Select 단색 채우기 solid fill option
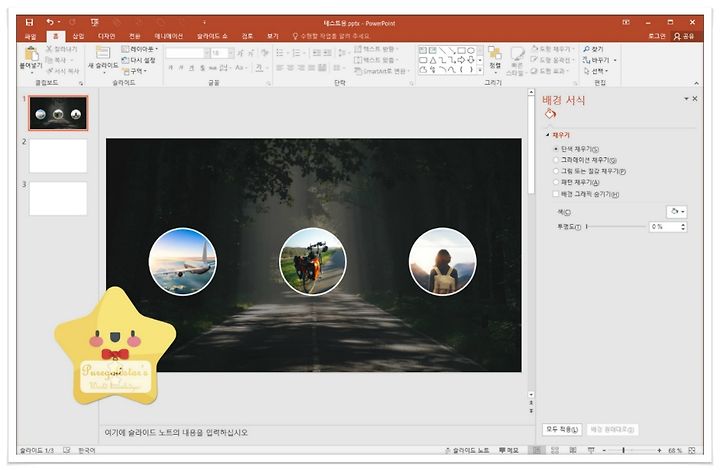 [576, 149]
